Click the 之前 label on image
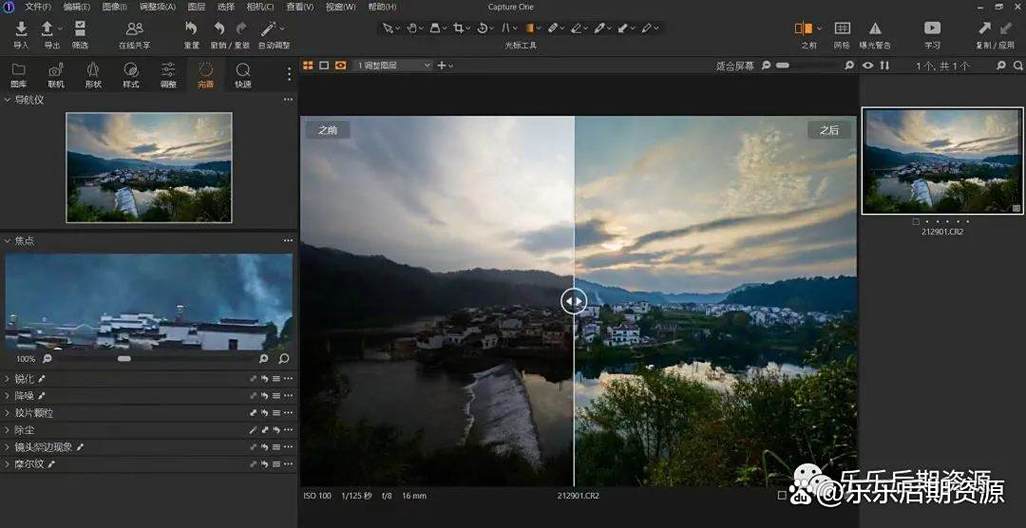This screenshot has height=528, width=1026. (x=328, y=130)
